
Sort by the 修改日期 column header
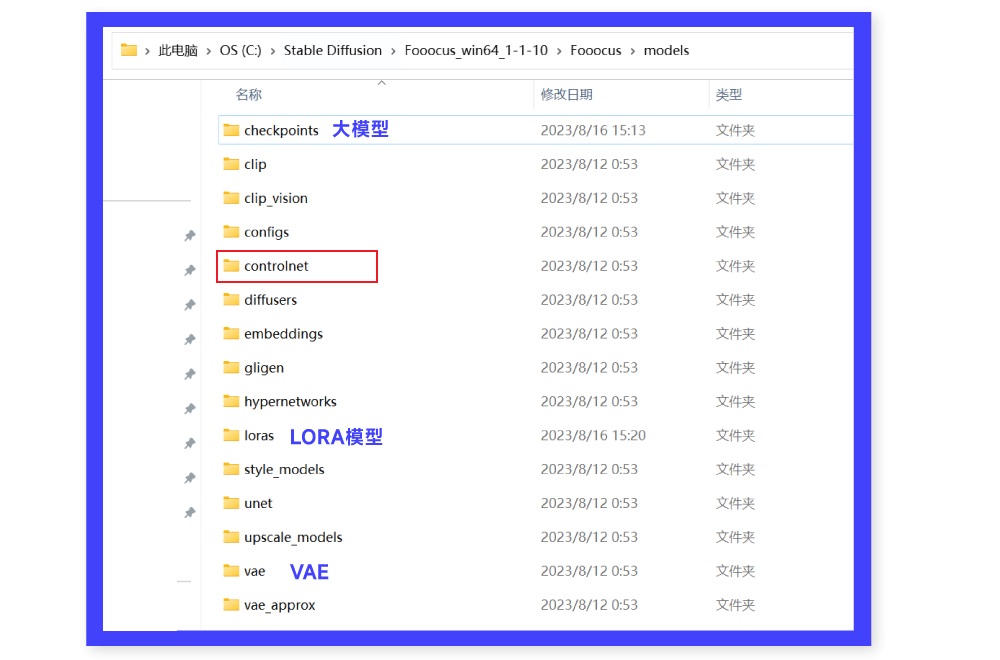click(x=567, y=94)
